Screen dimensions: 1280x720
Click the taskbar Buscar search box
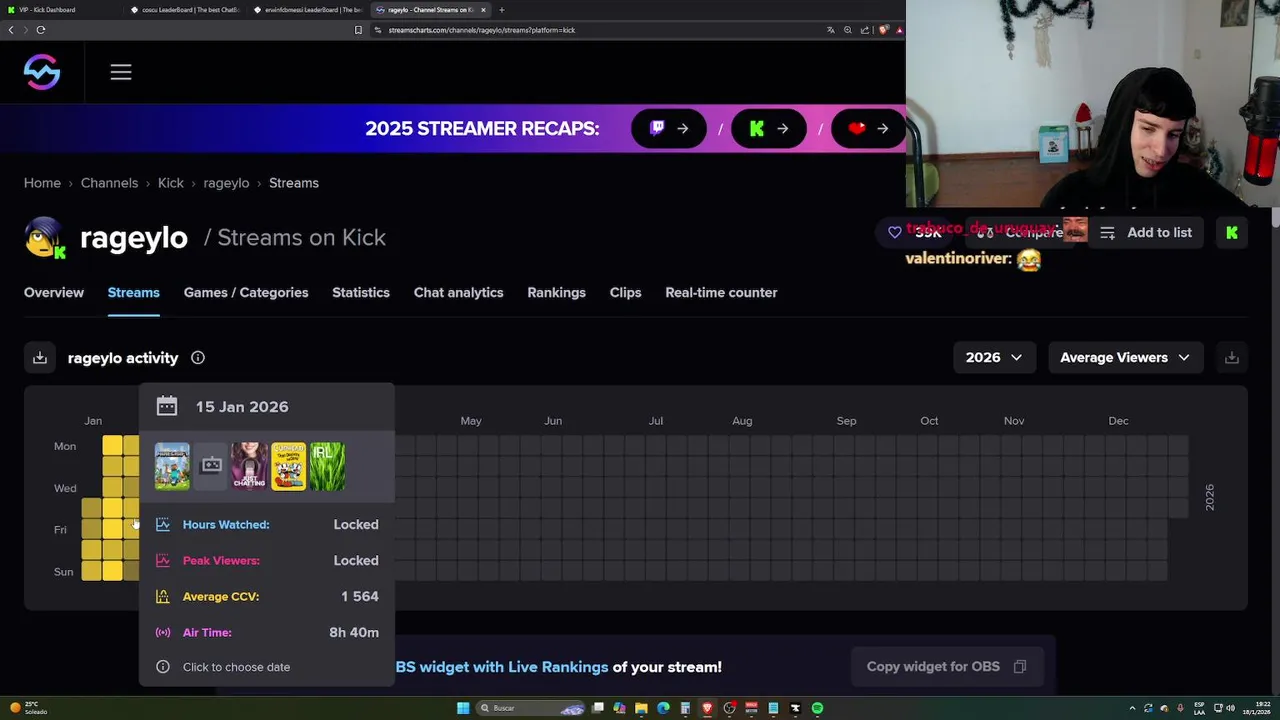click(530, 708)
